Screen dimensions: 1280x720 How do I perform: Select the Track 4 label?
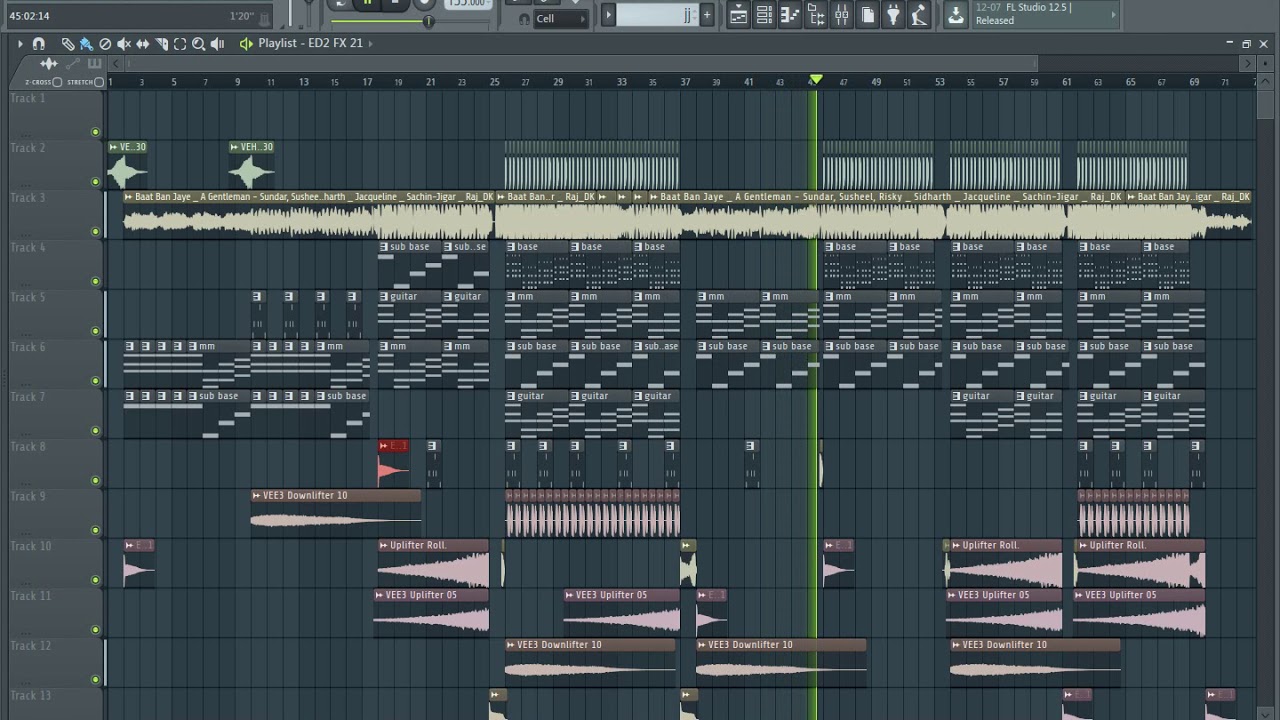click(x=28, y=248)
